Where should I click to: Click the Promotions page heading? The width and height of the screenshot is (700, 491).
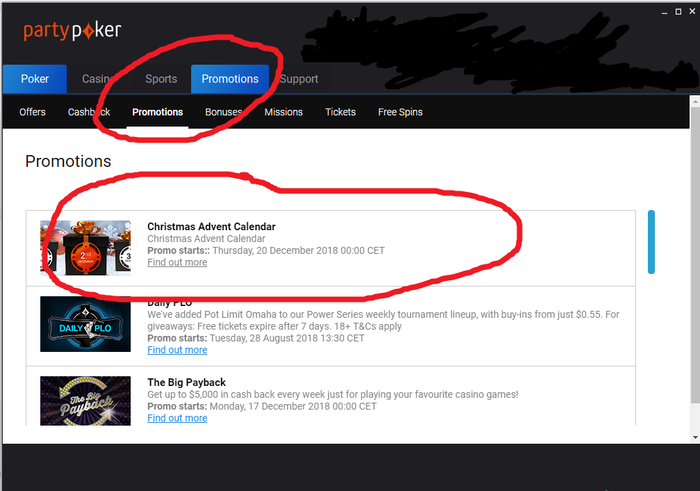click(x=68, y=161)
